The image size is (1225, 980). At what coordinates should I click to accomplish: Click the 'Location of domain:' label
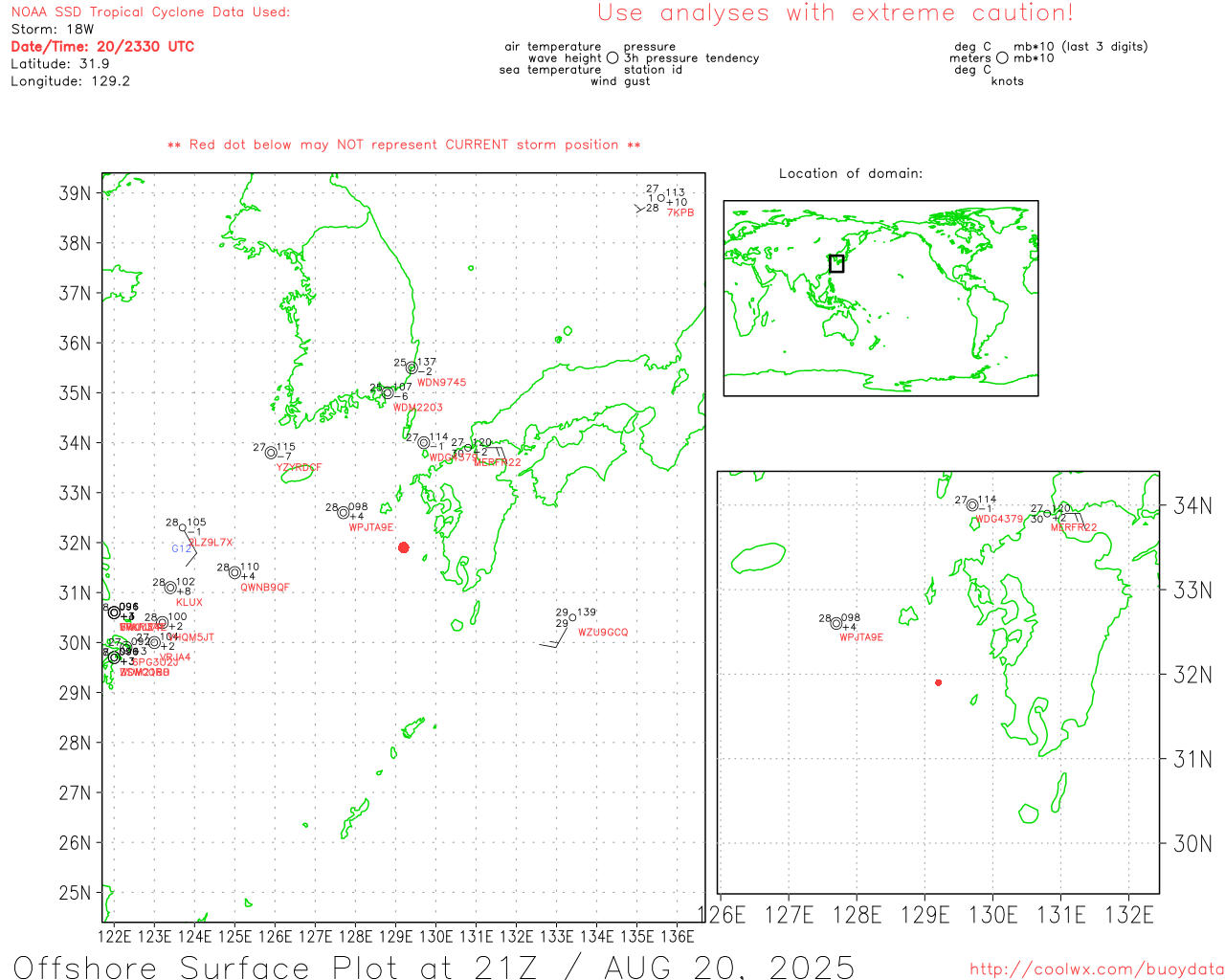click(x=851, y=173)
